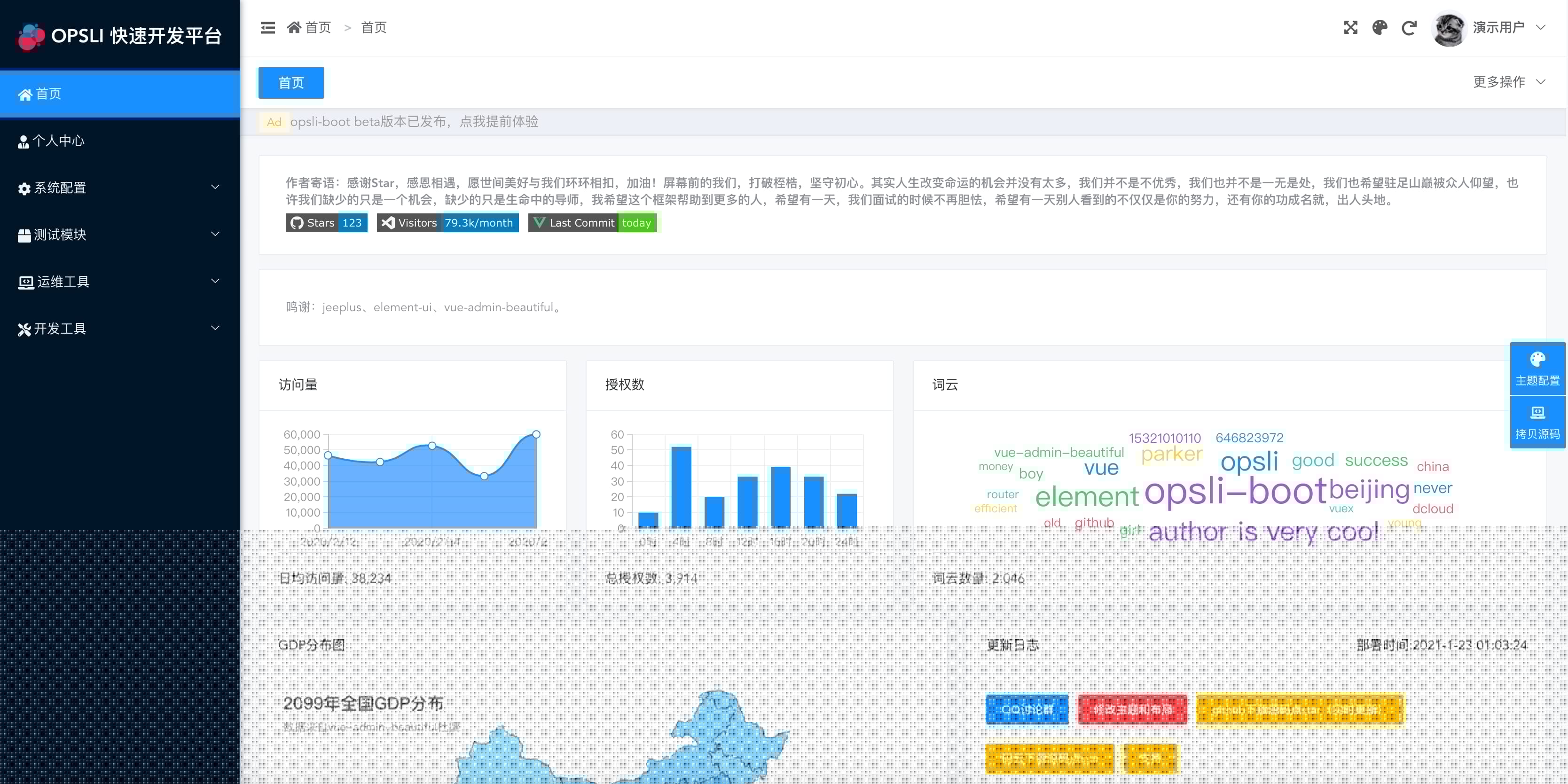Click the QQ讨论群 button

[x=1027, y=709]
